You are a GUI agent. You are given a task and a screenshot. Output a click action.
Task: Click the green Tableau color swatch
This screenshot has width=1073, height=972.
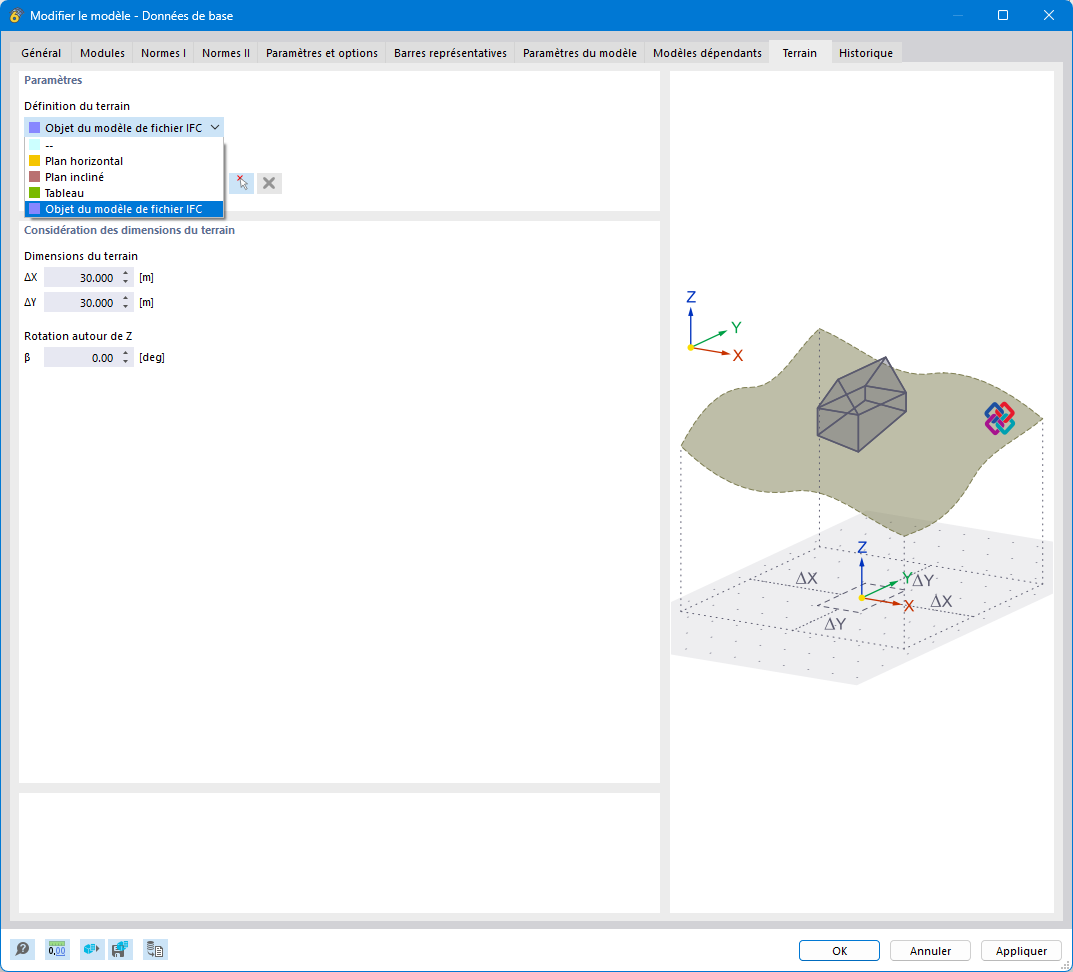click(34, 193)
